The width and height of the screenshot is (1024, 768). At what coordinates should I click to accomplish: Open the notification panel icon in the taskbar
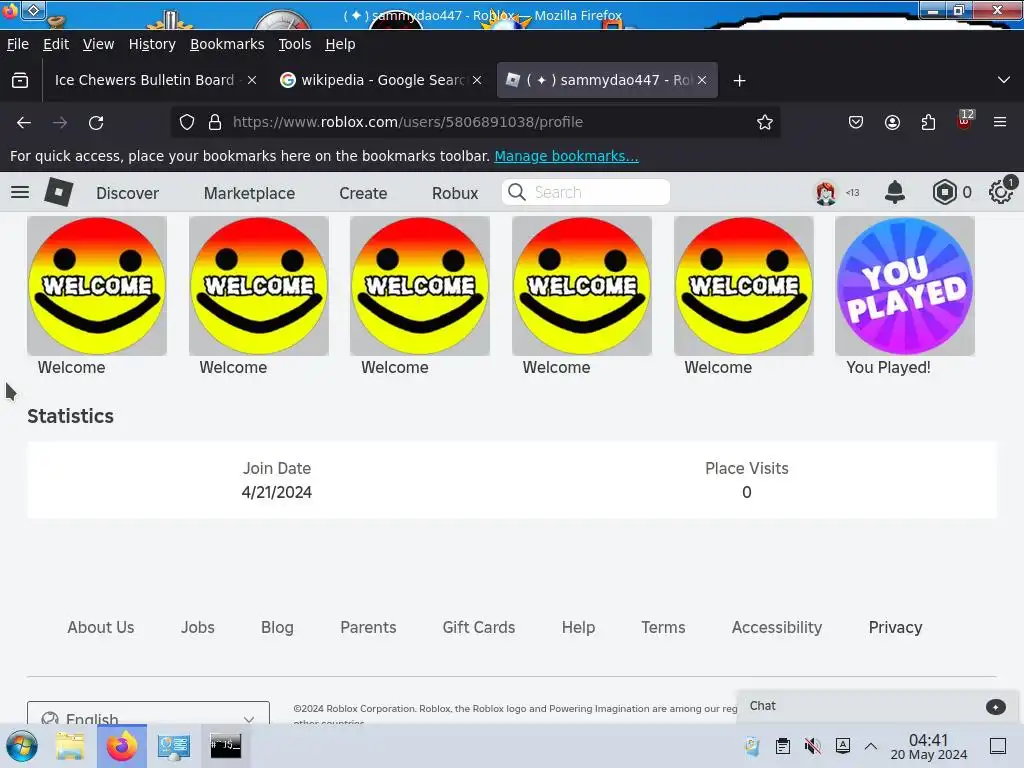click(998, 746)
